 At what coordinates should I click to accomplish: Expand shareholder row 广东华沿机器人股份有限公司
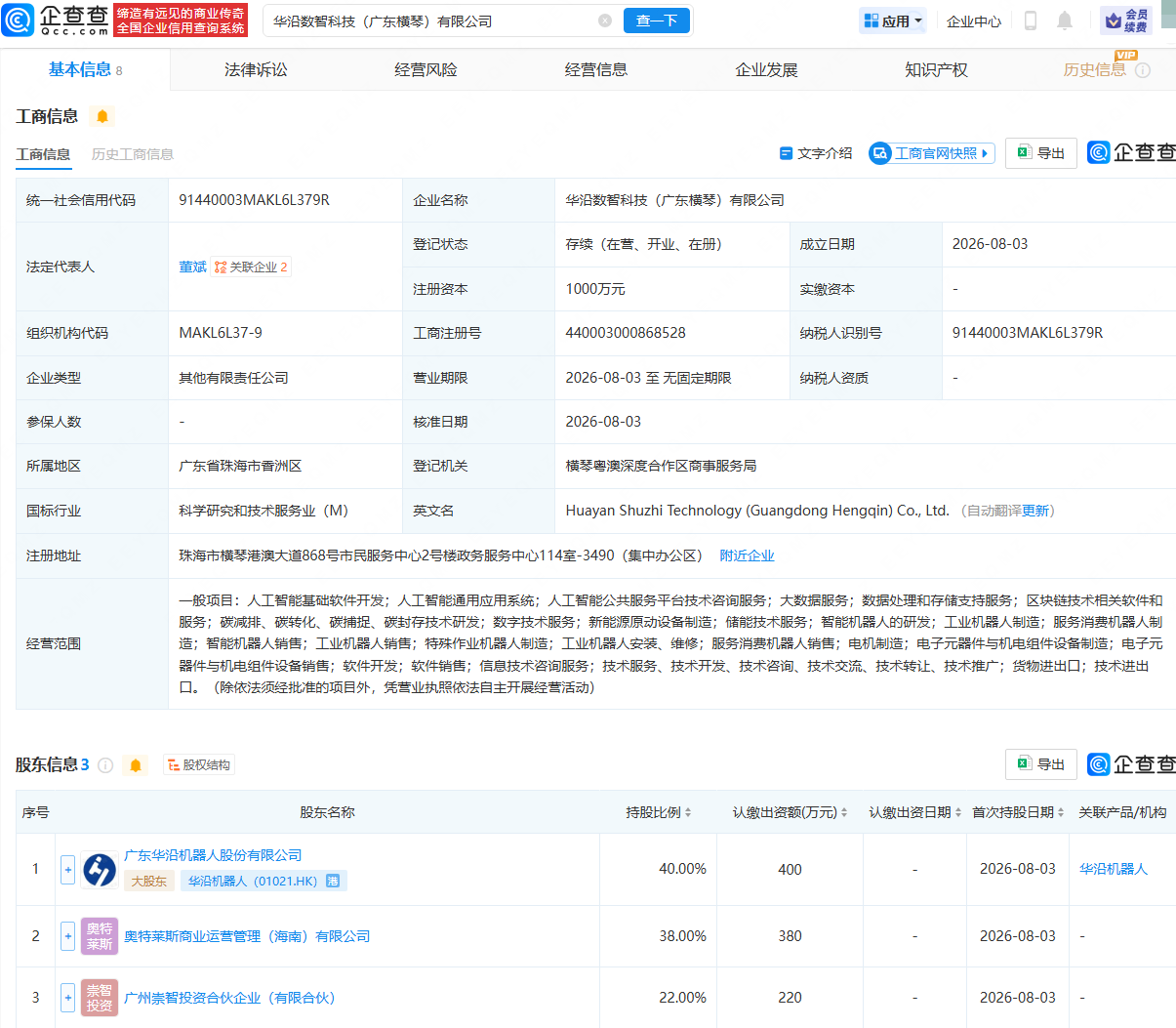[67, 869]
